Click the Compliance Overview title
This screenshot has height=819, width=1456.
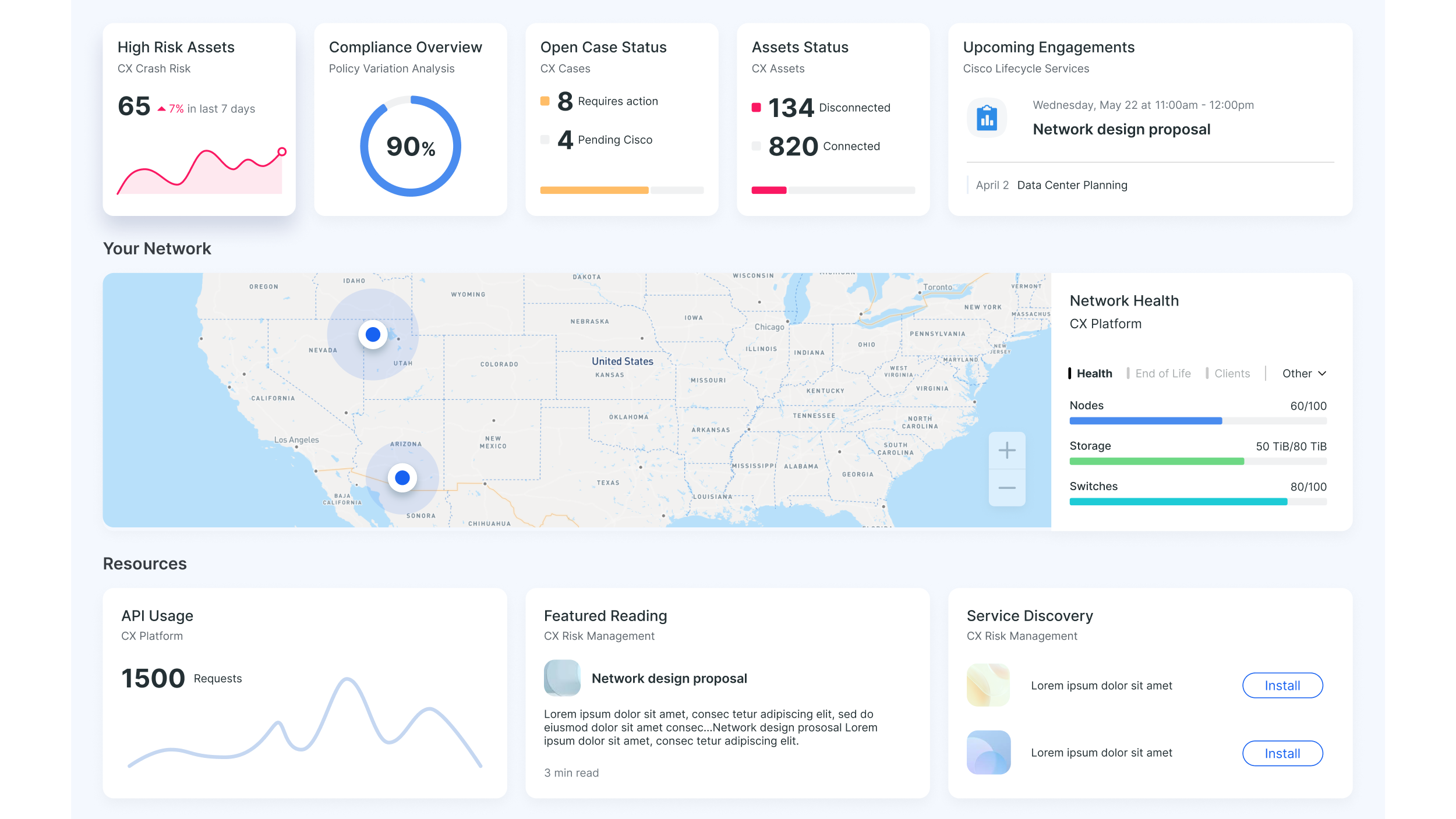(x=405, y=47)
